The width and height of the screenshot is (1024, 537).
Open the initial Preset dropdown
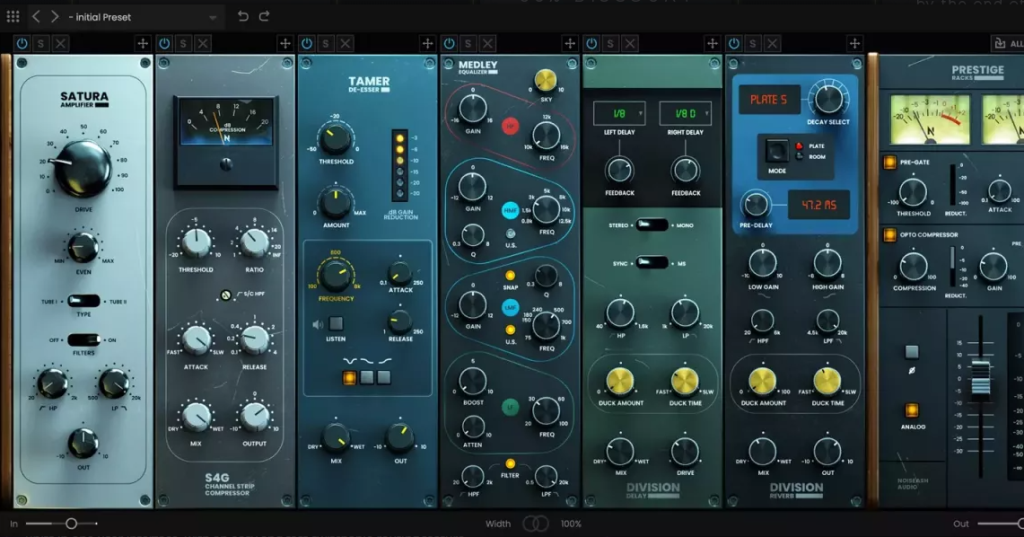coord(142,17)
